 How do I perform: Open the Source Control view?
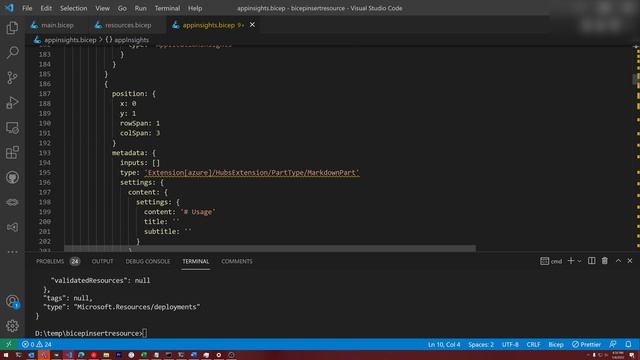[12, 78]
